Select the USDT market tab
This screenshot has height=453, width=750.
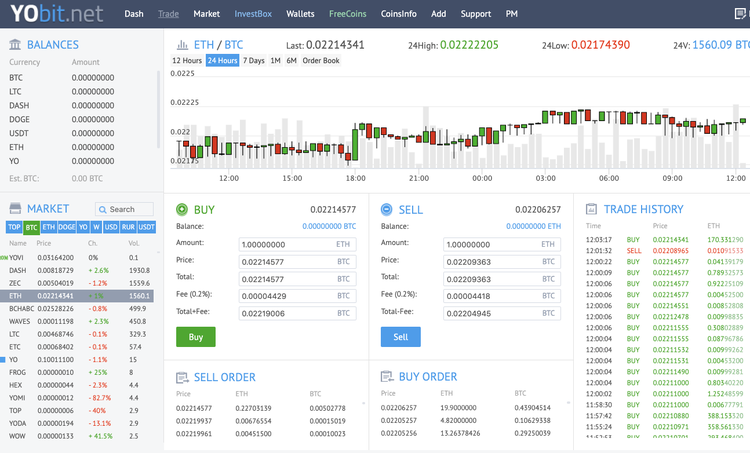147,227
